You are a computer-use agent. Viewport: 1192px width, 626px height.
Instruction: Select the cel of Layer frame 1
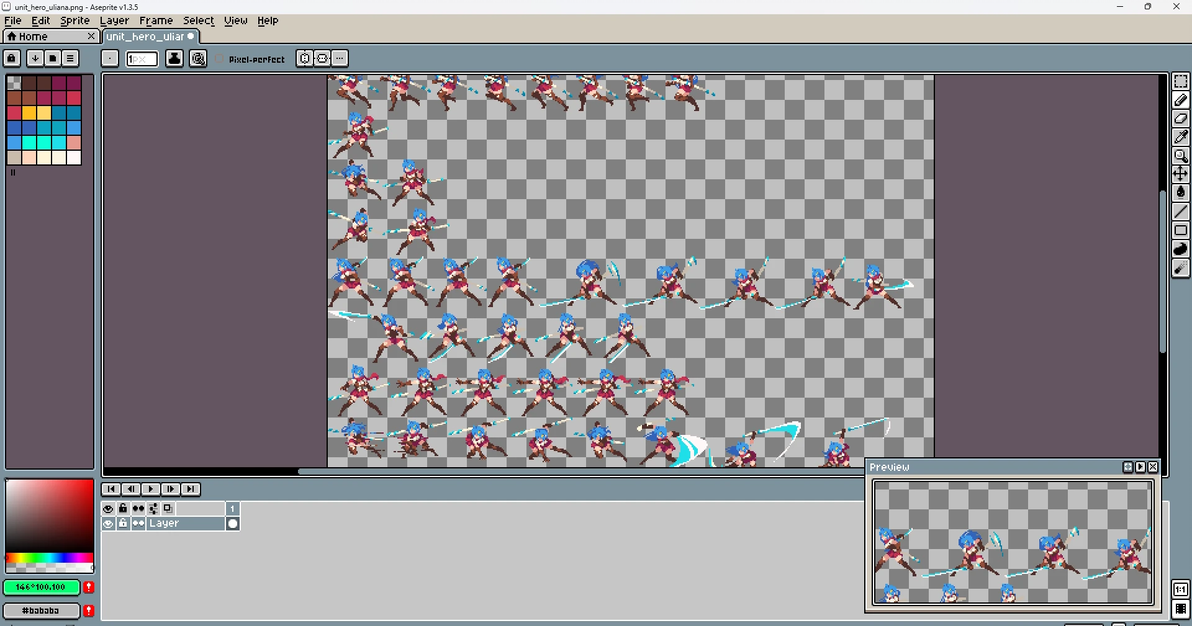(233, 523)
